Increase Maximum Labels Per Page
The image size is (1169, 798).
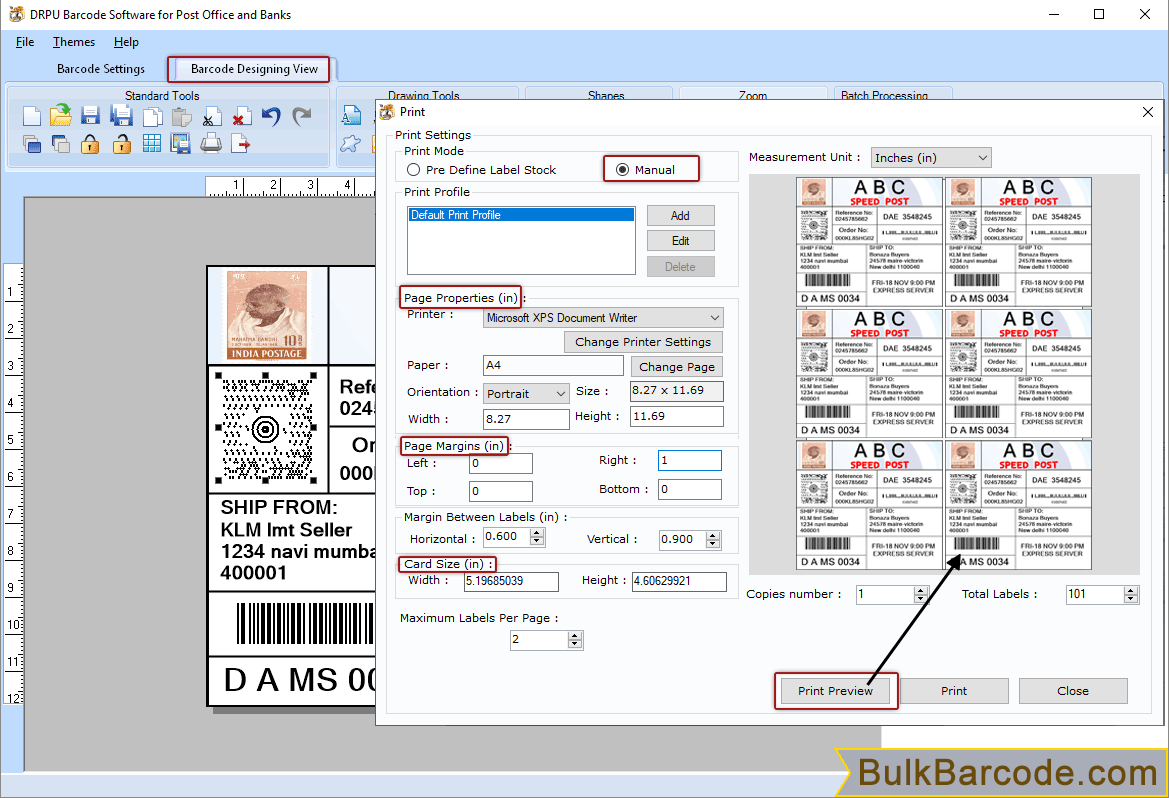[574, 636]
